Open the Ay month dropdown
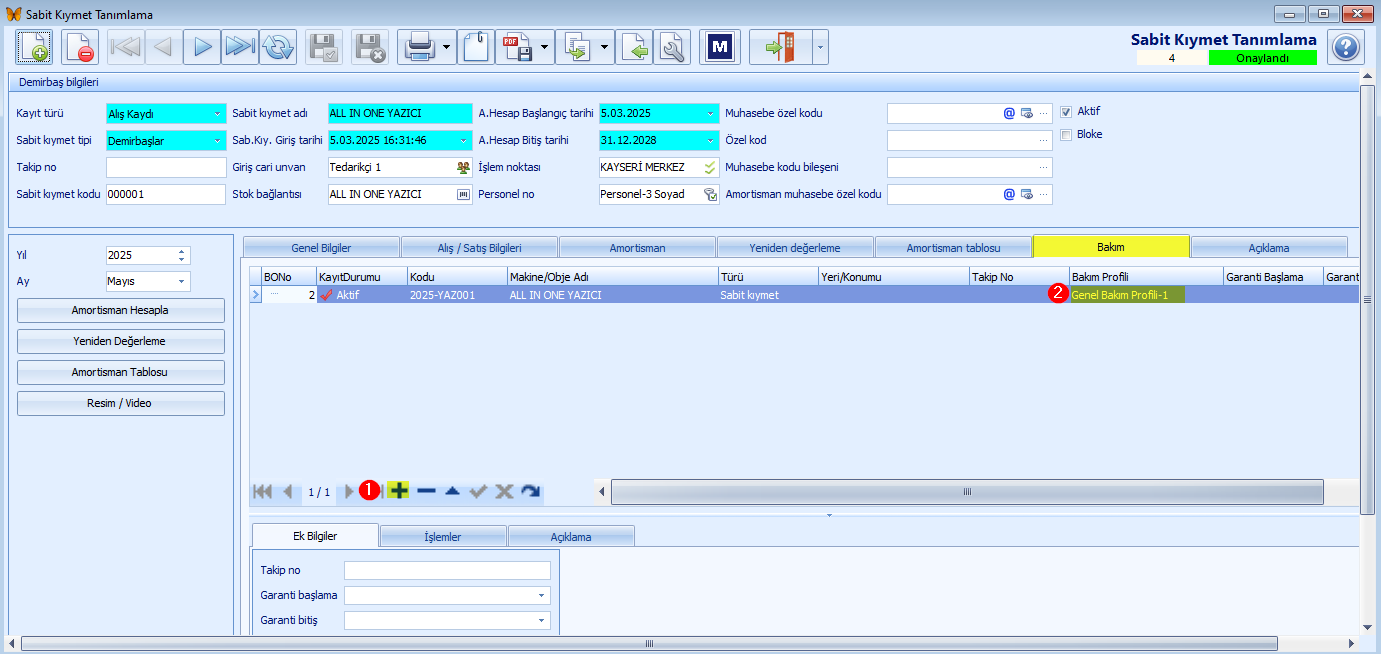The height and width of the screenshot is (654, 1381). coord(182,282)
